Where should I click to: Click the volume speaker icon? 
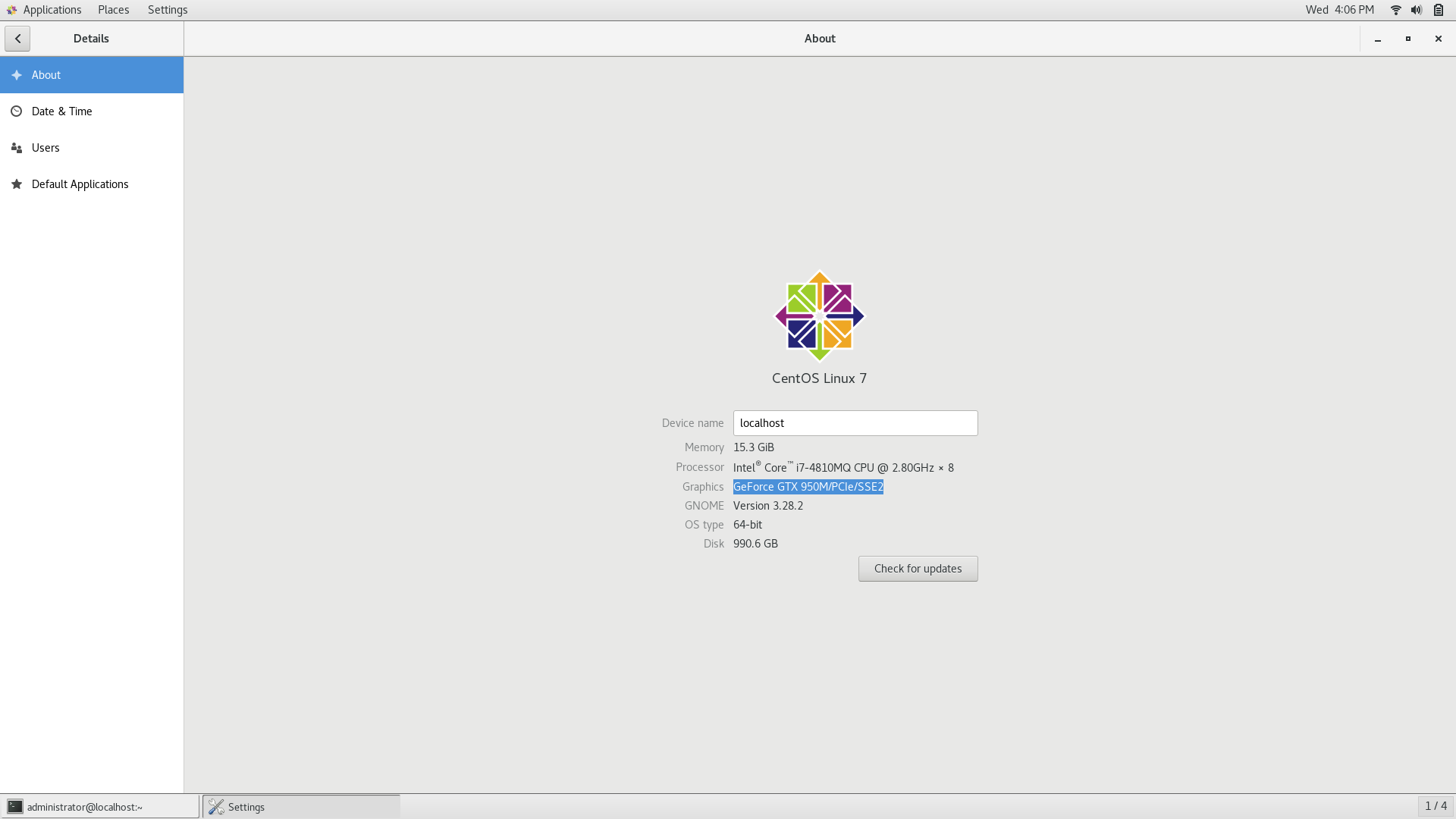point(1417,10)
